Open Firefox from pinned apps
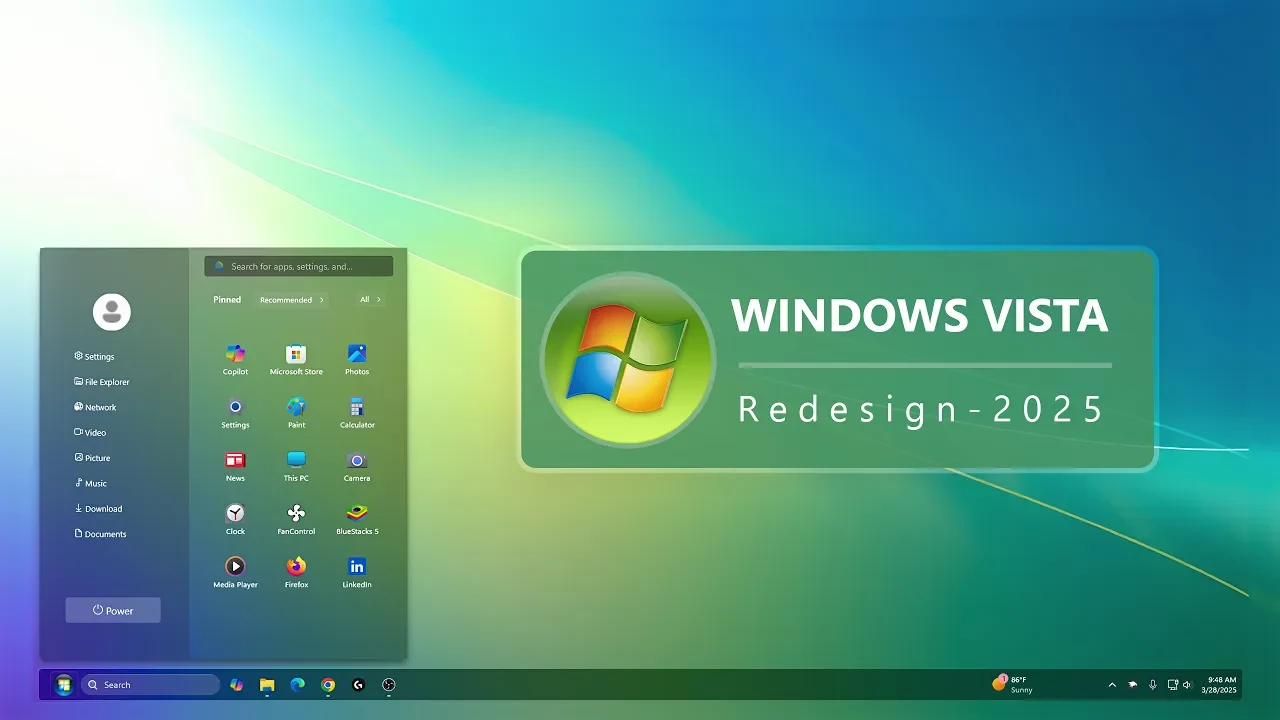This screenshot has height=720, width=1280. 296,571
